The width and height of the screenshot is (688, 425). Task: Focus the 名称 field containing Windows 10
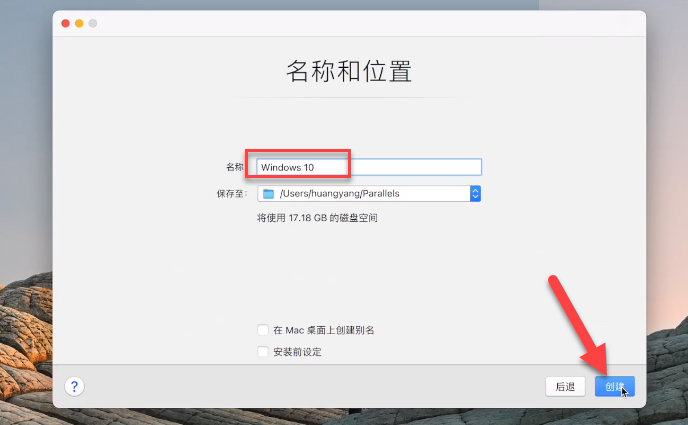pyautogui.click(x=369, y=167)
